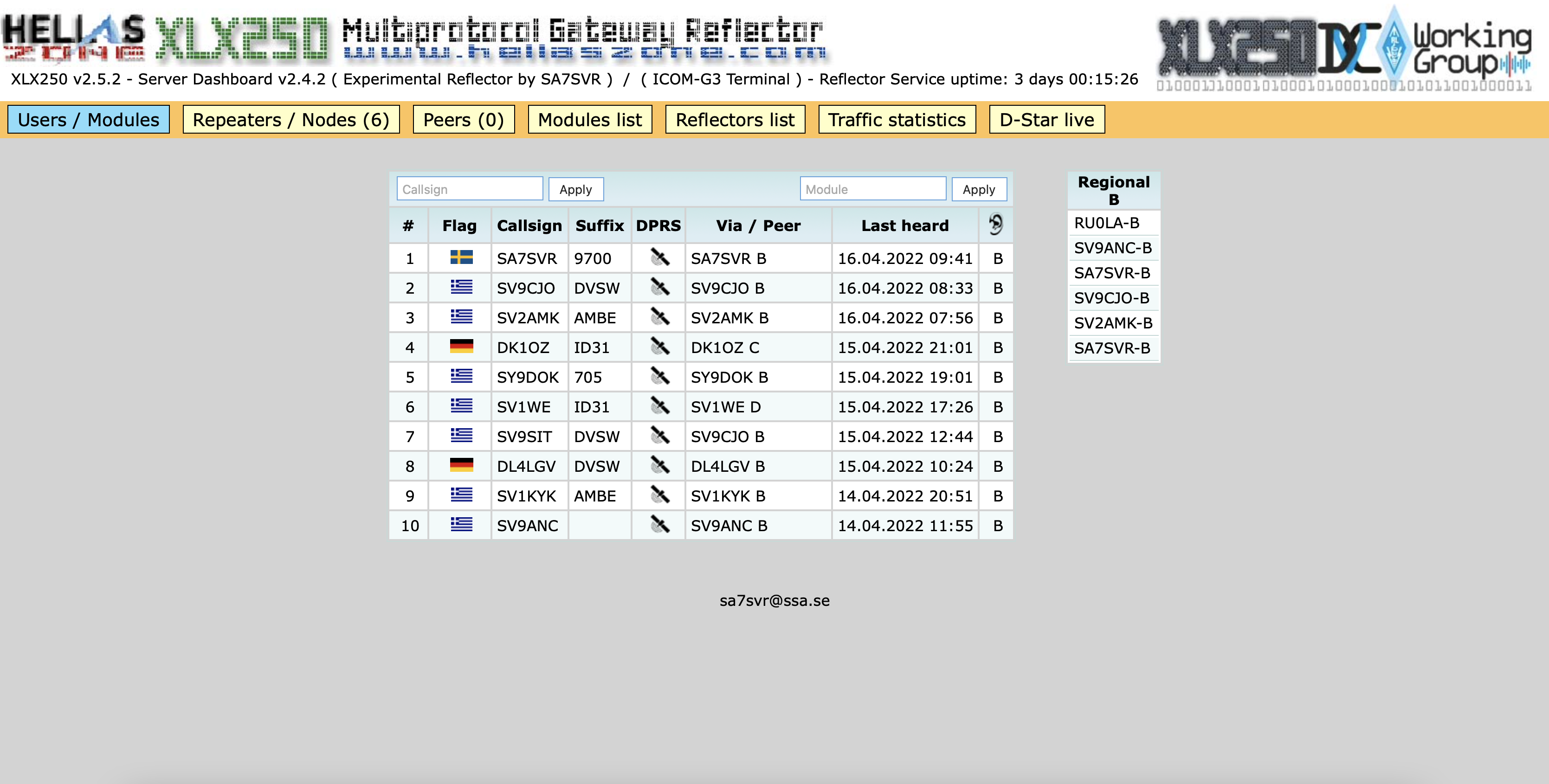Open the Repeaters / Nodes (6) tab
The height and width of the screenshot is (784, 1549).
click(291, 120)
